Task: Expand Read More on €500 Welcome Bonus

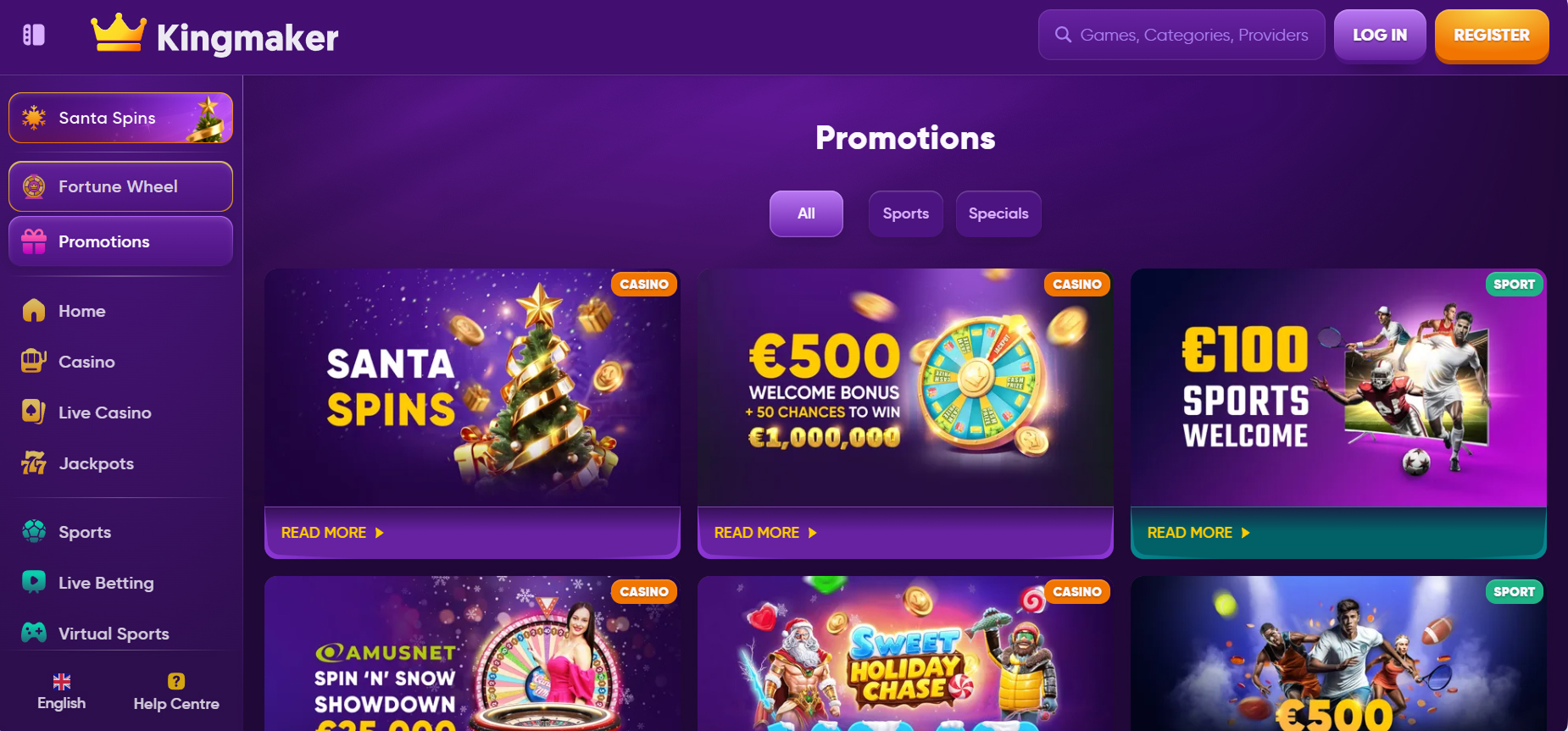Action: [765, 533]
